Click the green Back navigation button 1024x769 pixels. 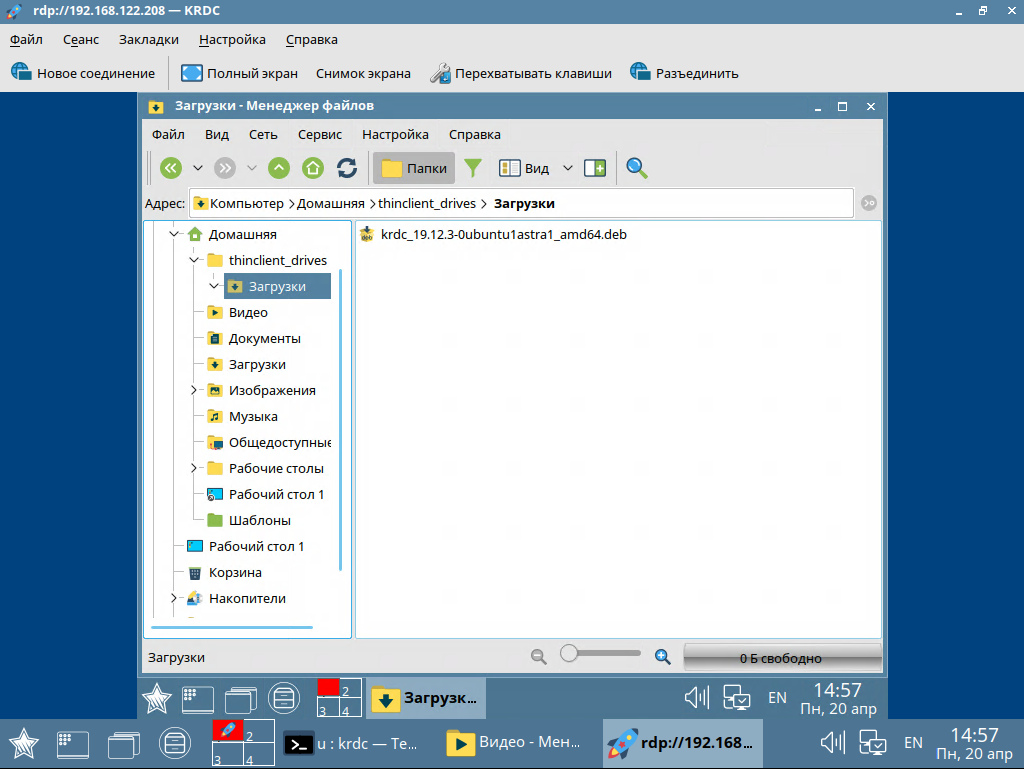[x=171, y=168]
